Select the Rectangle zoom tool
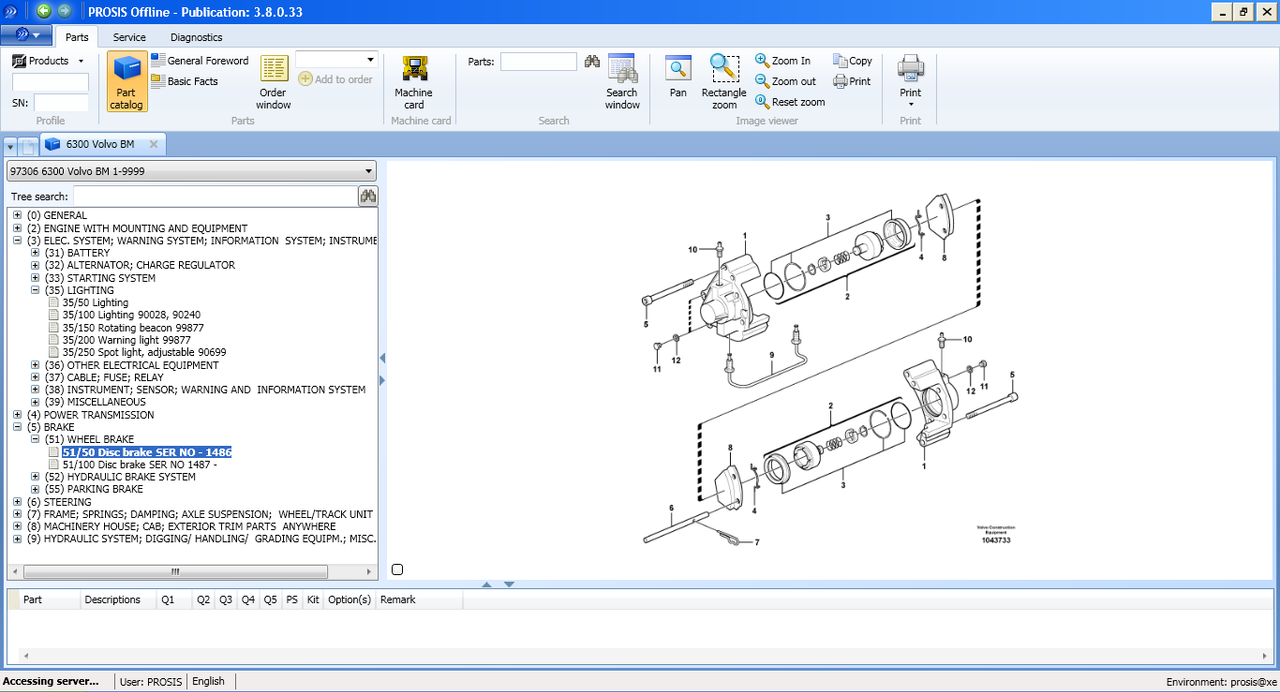This screenshot has height=692, width=1280. click(724, 82)
